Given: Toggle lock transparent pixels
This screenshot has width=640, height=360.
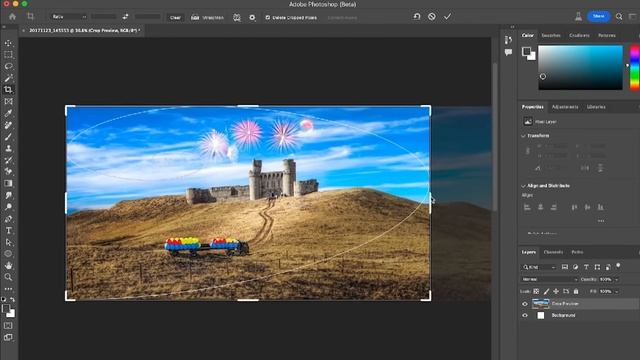Looking at the screenshot, I should tap(536, 291).
